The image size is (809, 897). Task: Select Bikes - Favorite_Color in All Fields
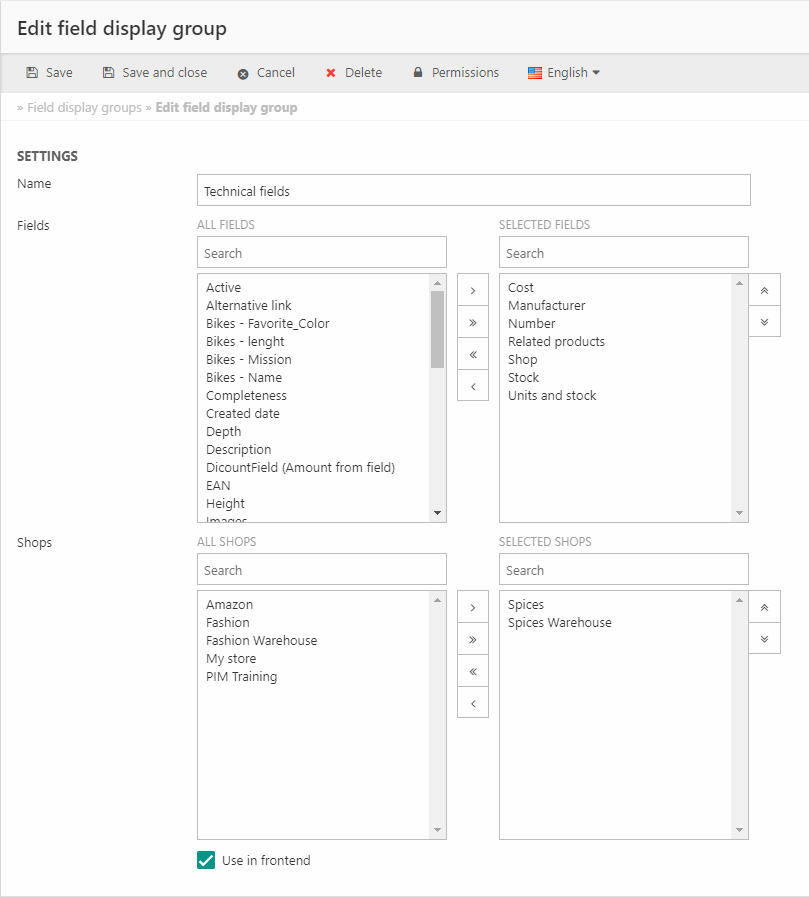tap(267, 324)
